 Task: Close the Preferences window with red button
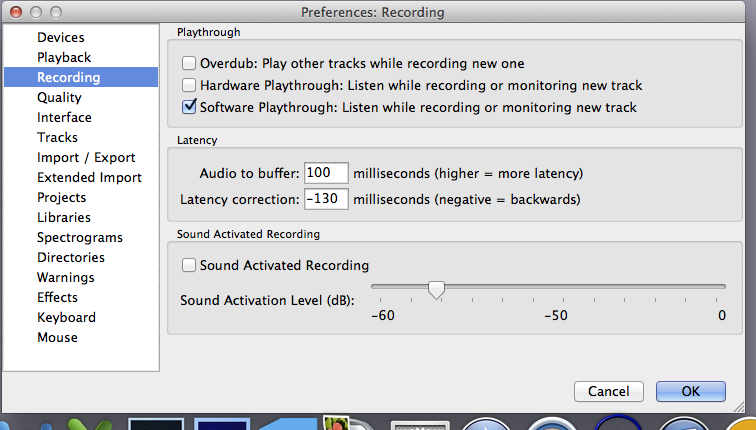point(16,12)
